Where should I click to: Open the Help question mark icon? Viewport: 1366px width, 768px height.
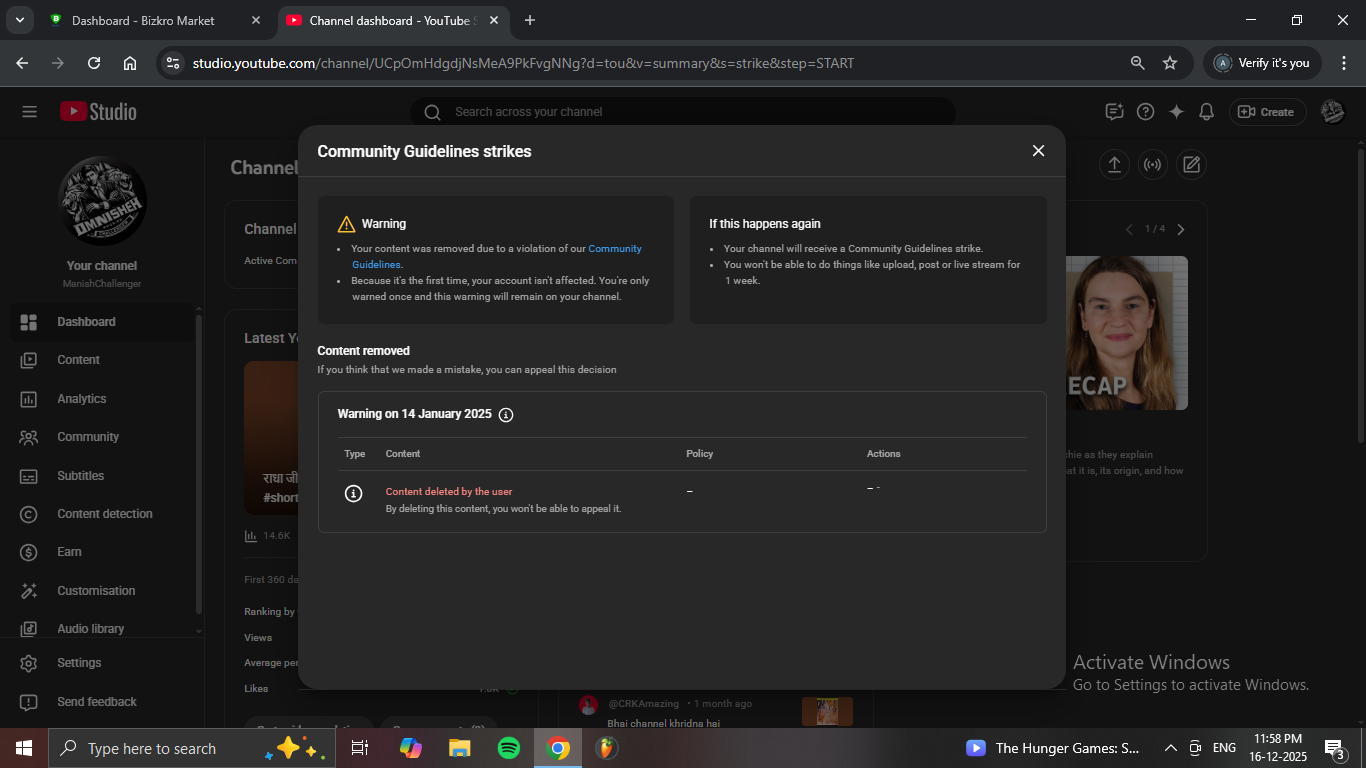[1146, 112]
